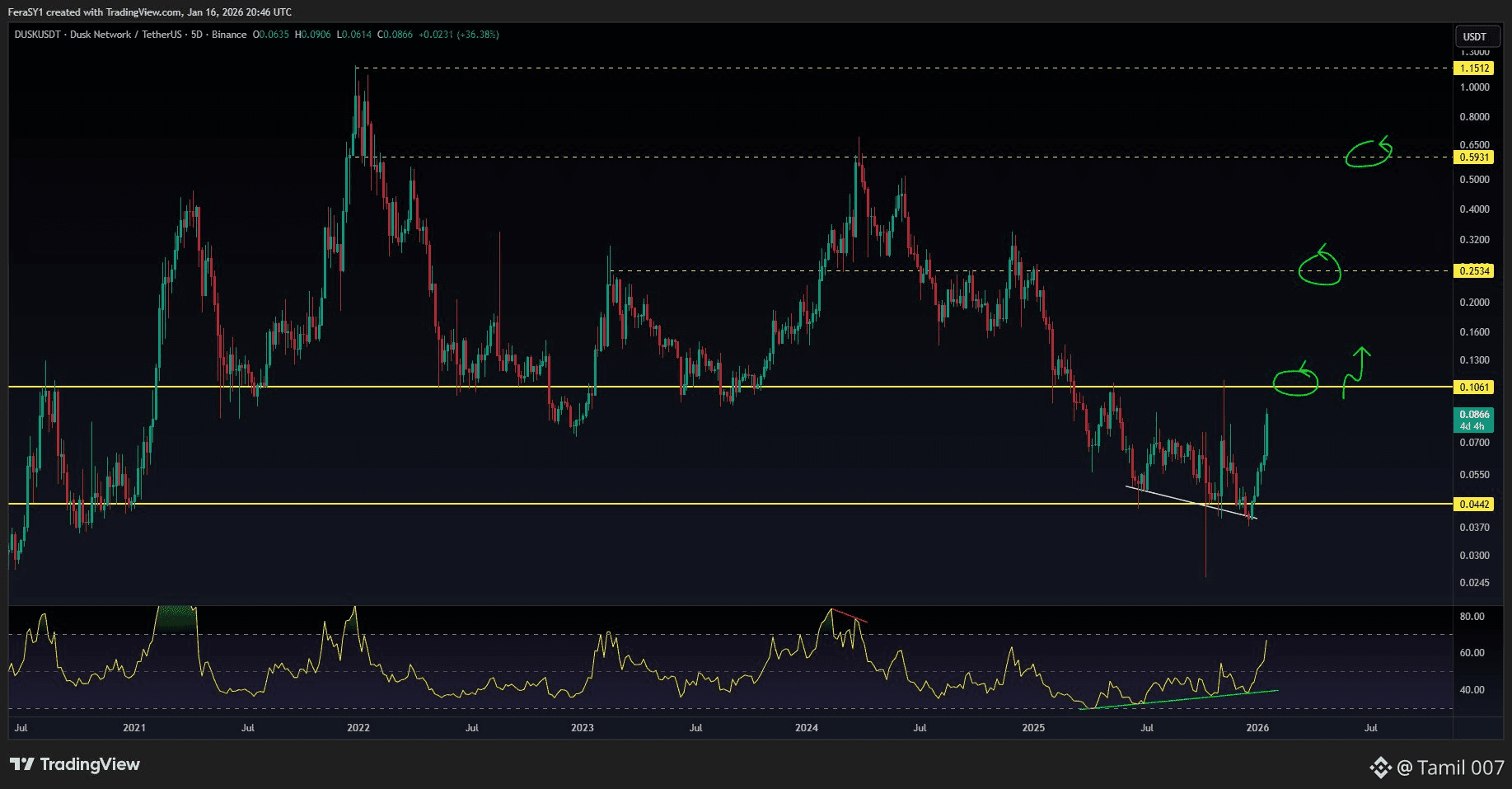Click the 0.0700 tick on the price scale
This screenshot has height=789, width=1512.
coord(1474,443)
